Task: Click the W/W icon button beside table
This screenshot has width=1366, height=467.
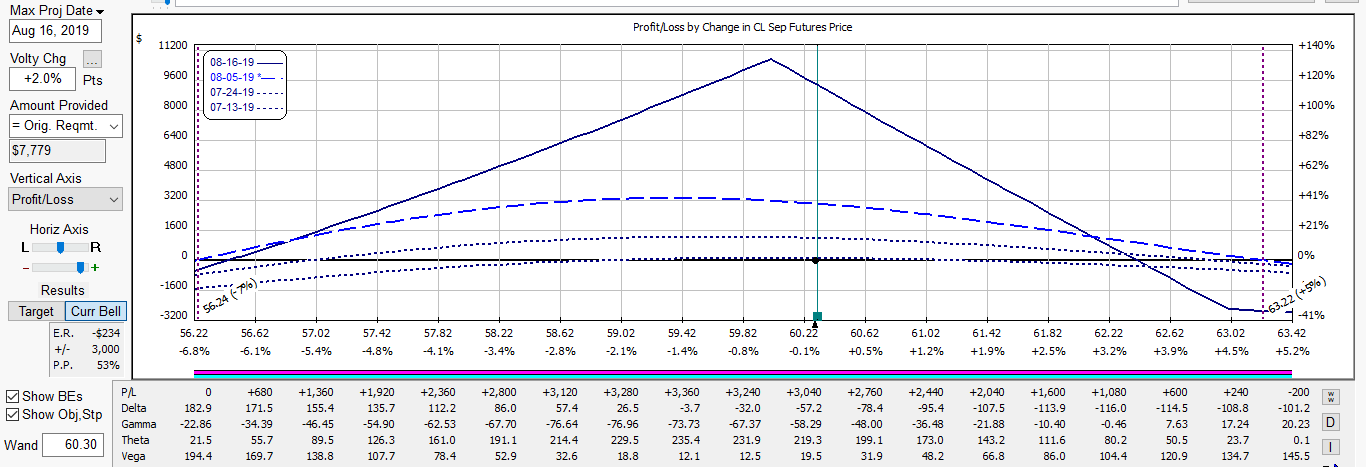Action: pos(1330,397)
